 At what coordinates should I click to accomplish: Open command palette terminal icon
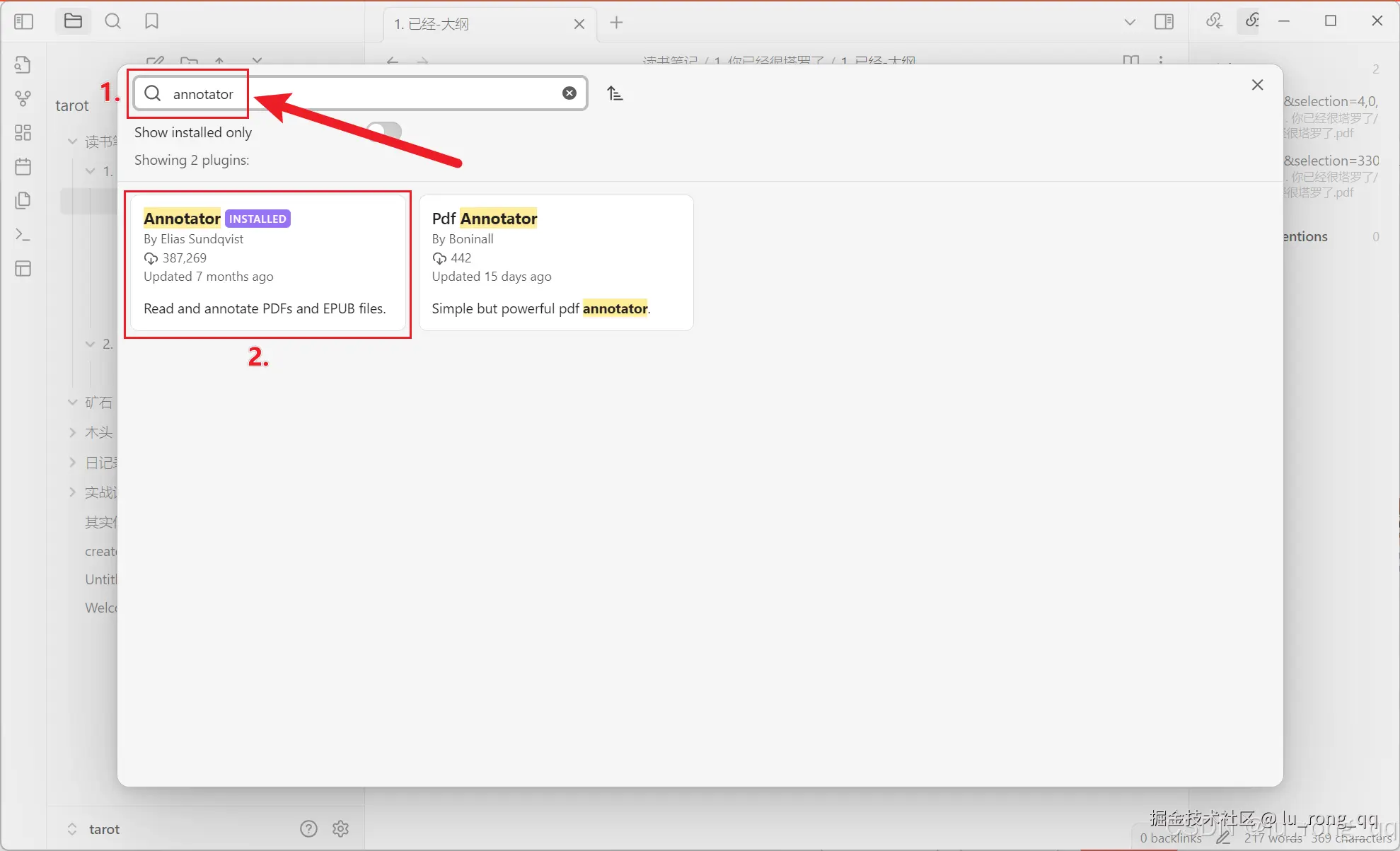tap(23, 234)
